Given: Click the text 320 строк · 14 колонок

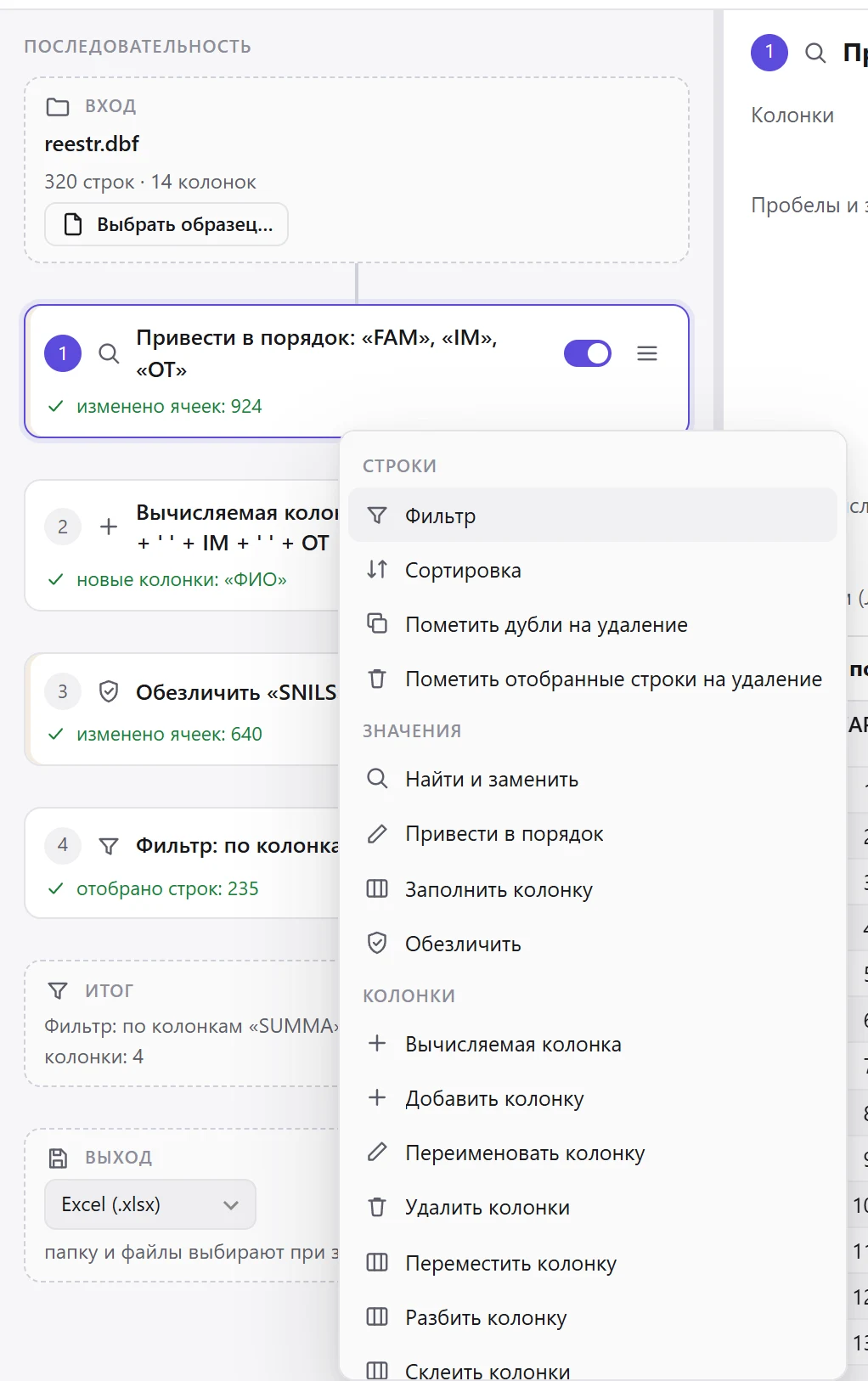Looking at the screenshot, I should pos(150,182).
